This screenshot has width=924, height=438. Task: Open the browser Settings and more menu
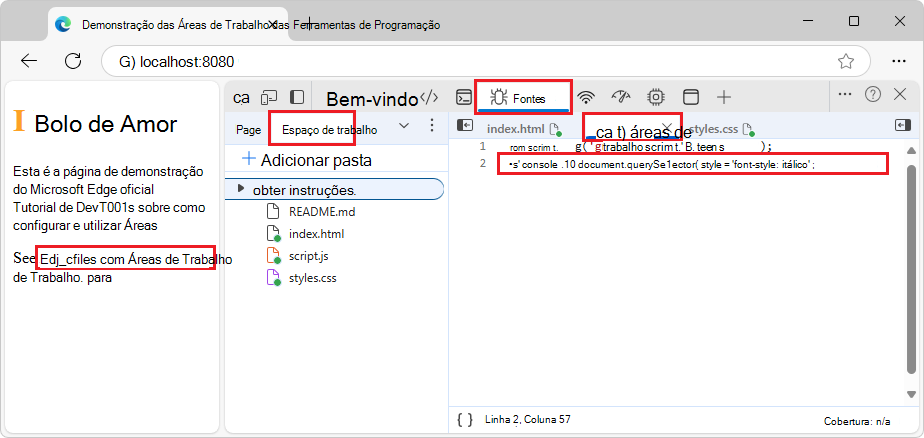tap(898, 61)
